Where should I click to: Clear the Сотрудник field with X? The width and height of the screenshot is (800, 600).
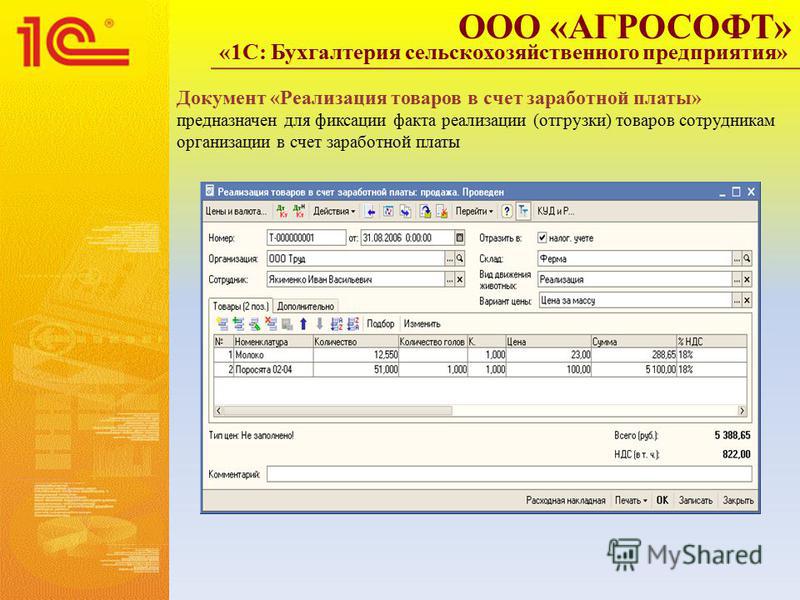coord(460,280)
